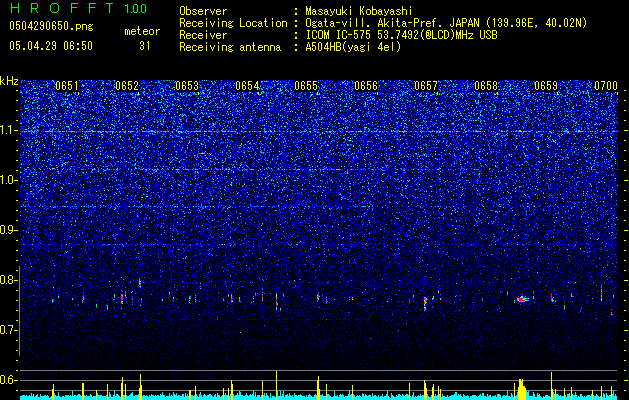
Task: Click the Receiving antenna label
Action: tap(230, 47)
